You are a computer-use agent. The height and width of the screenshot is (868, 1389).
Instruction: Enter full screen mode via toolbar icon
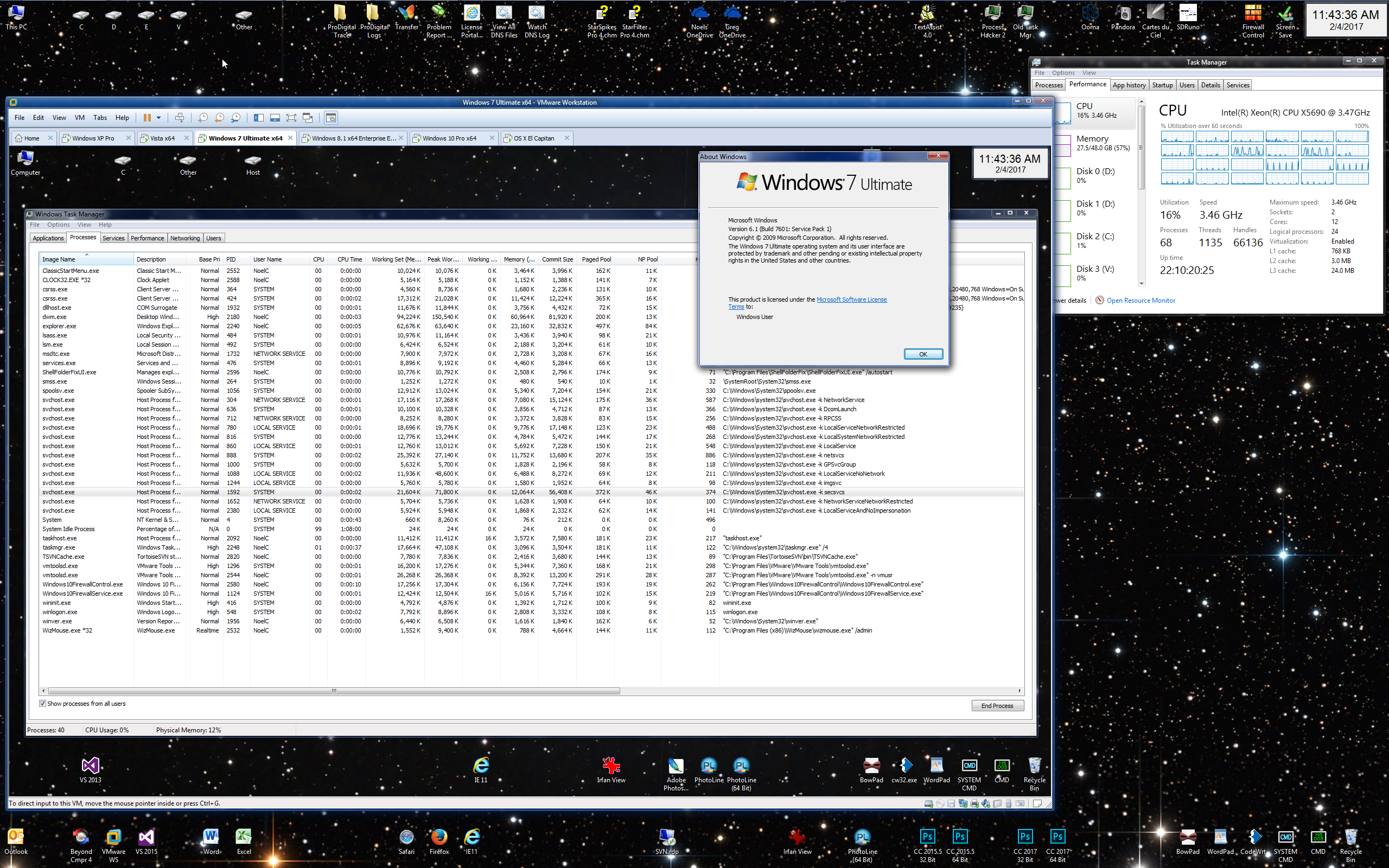[291, 118]
